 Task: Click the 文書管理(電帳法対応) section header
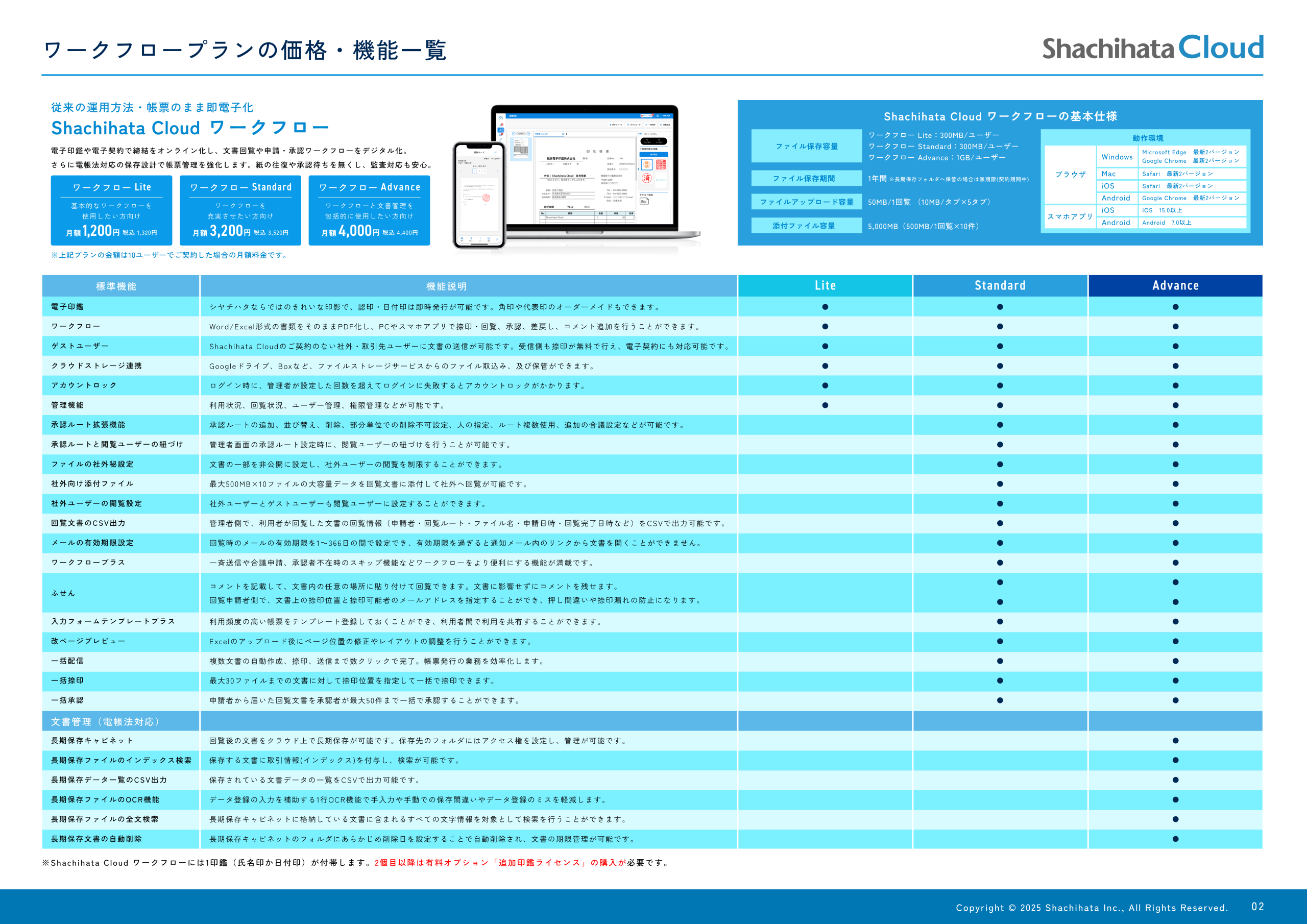[x=106, y=721]
